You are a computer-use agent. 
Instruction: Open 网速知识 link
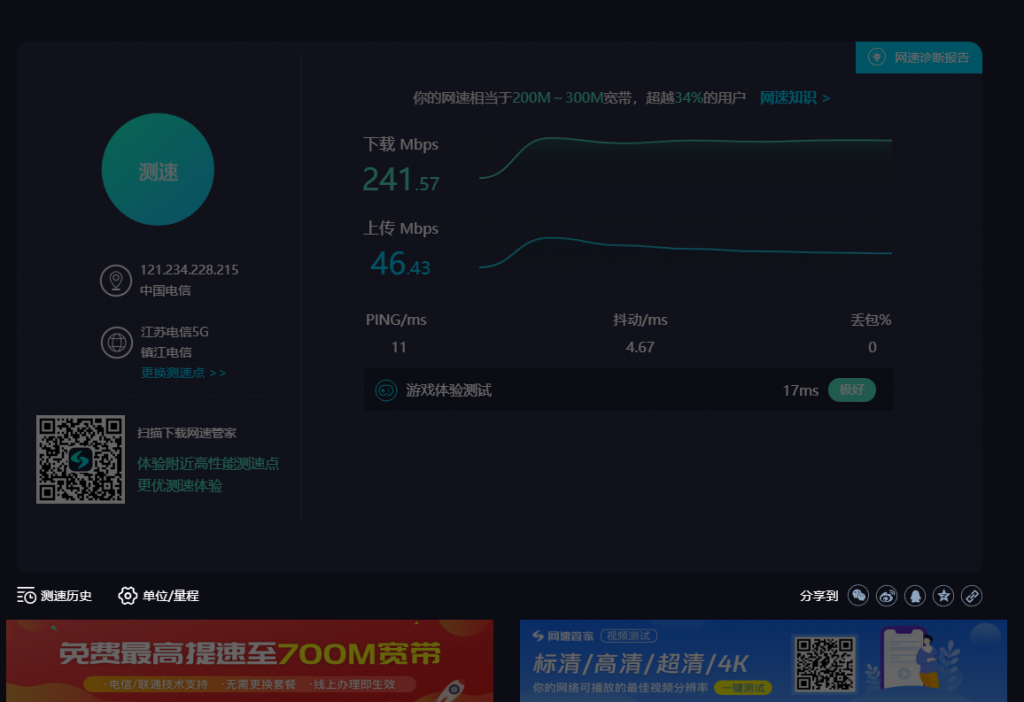[794, 98]
